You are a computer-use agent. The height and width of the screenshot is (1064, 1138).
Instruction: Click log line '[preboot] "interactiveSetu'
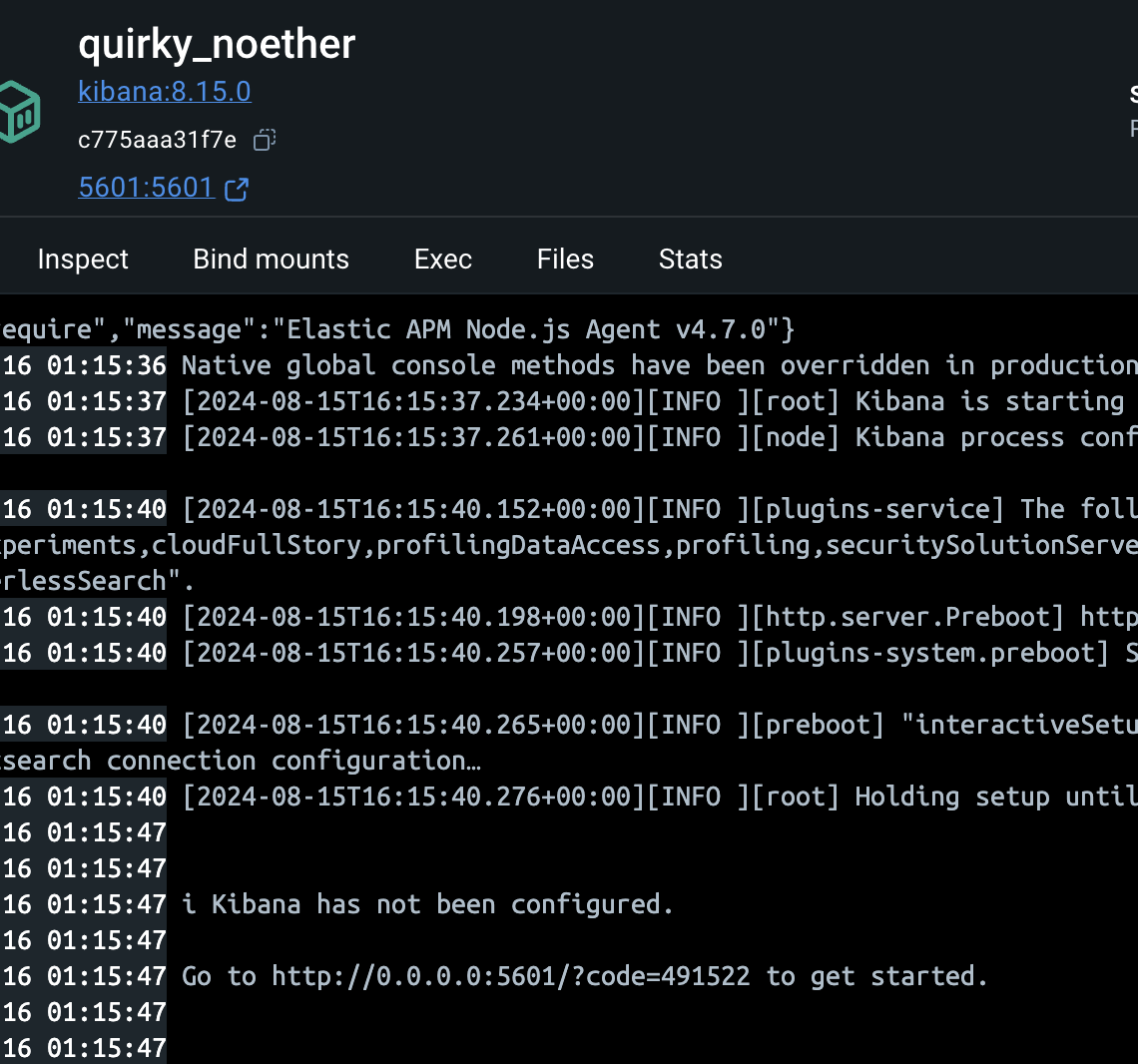(x=659, y=725)
